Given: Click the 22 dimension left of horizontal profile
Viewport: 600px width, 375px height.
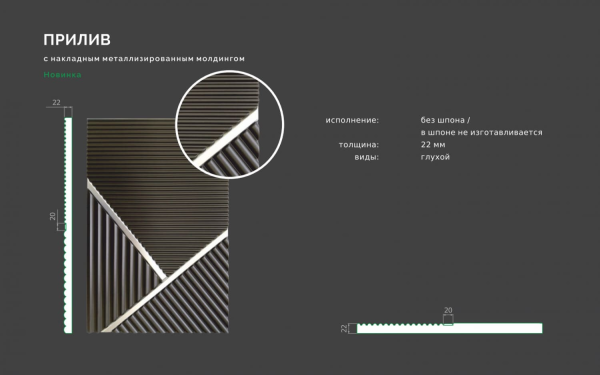Looking at the screenshot, I should (344, 328).
